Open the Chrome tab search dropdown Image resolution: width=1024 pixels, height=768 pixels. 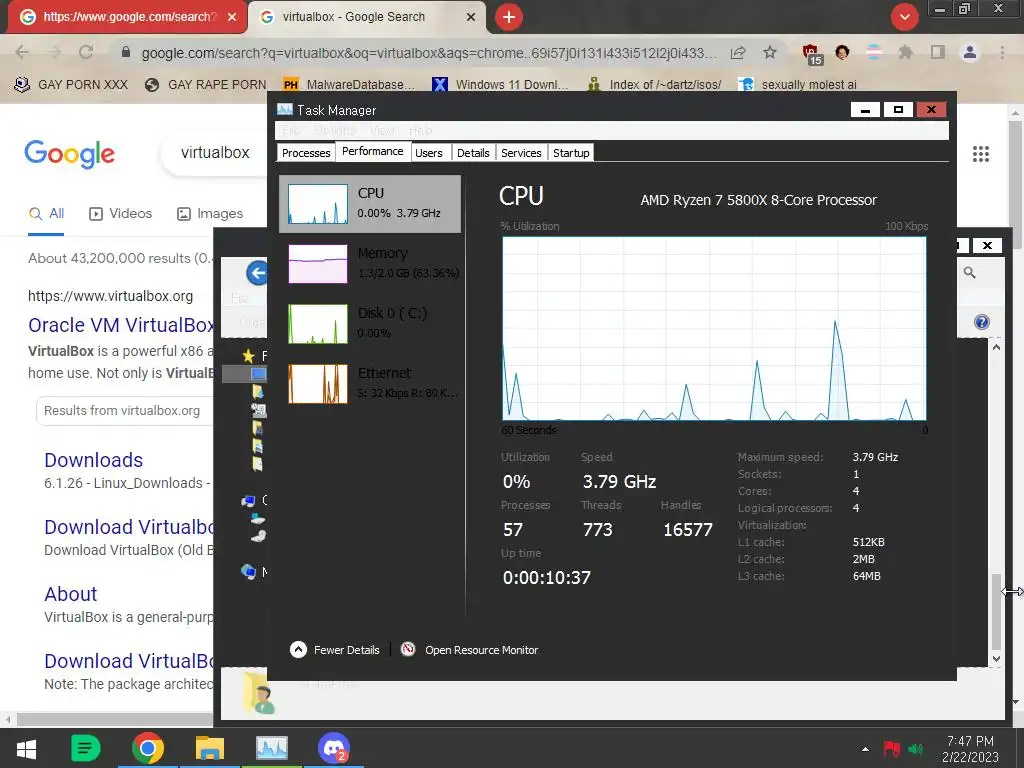pos(904,17)
